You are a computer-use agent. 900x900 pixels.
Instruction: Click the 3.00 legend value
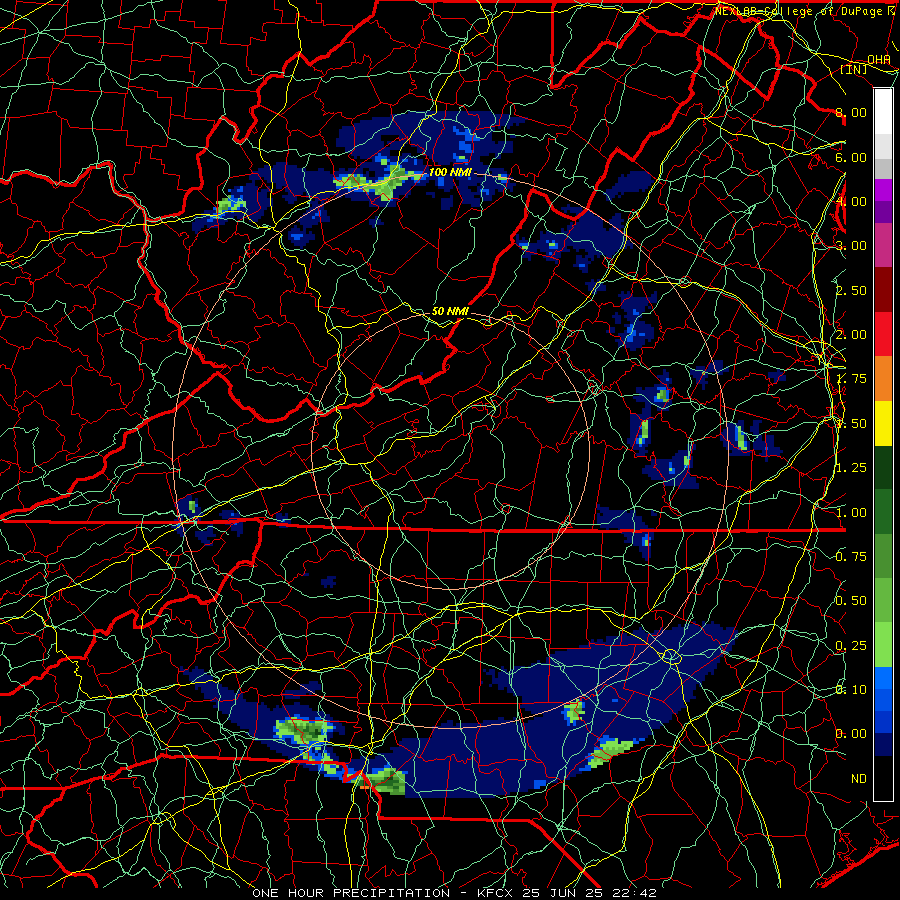[851, 246]
